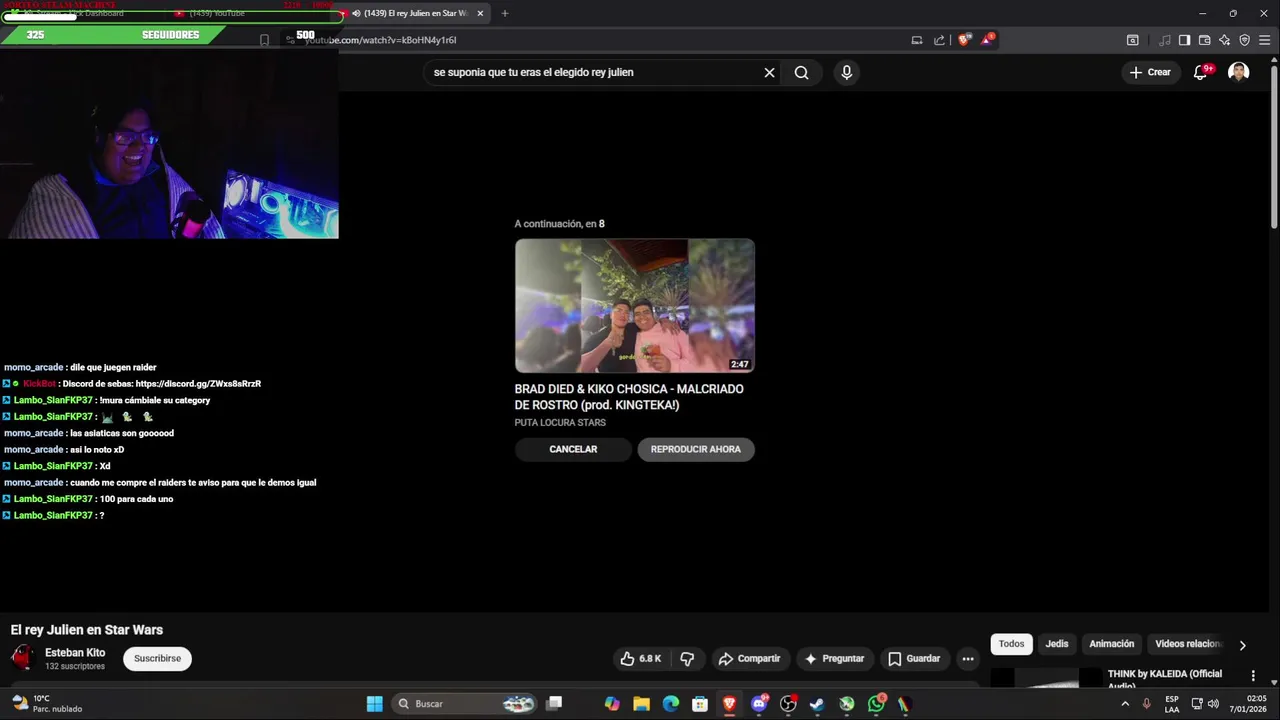Click the Brave Shields lion icon in address bar

click(964, 40)
